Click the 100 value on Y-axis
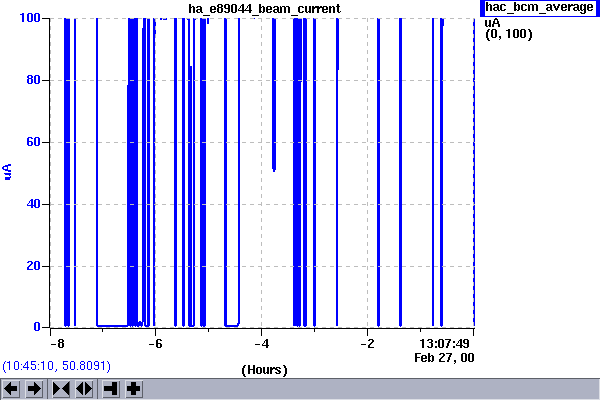This screenshot has width=600, height=400. coord(29,18)
